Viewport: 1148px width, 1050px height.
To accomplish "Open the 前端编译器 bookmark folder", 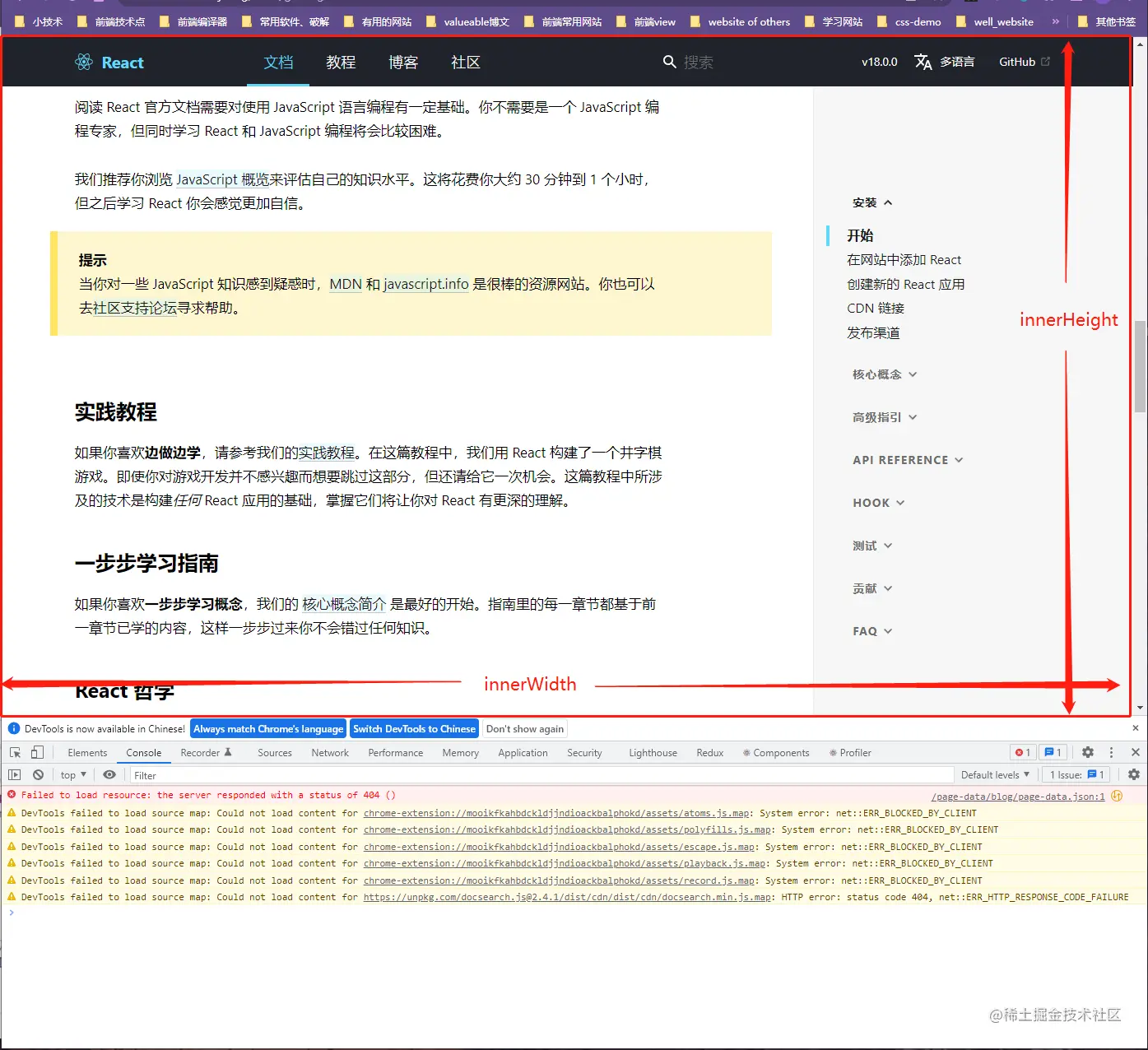I will coord(193,22).
